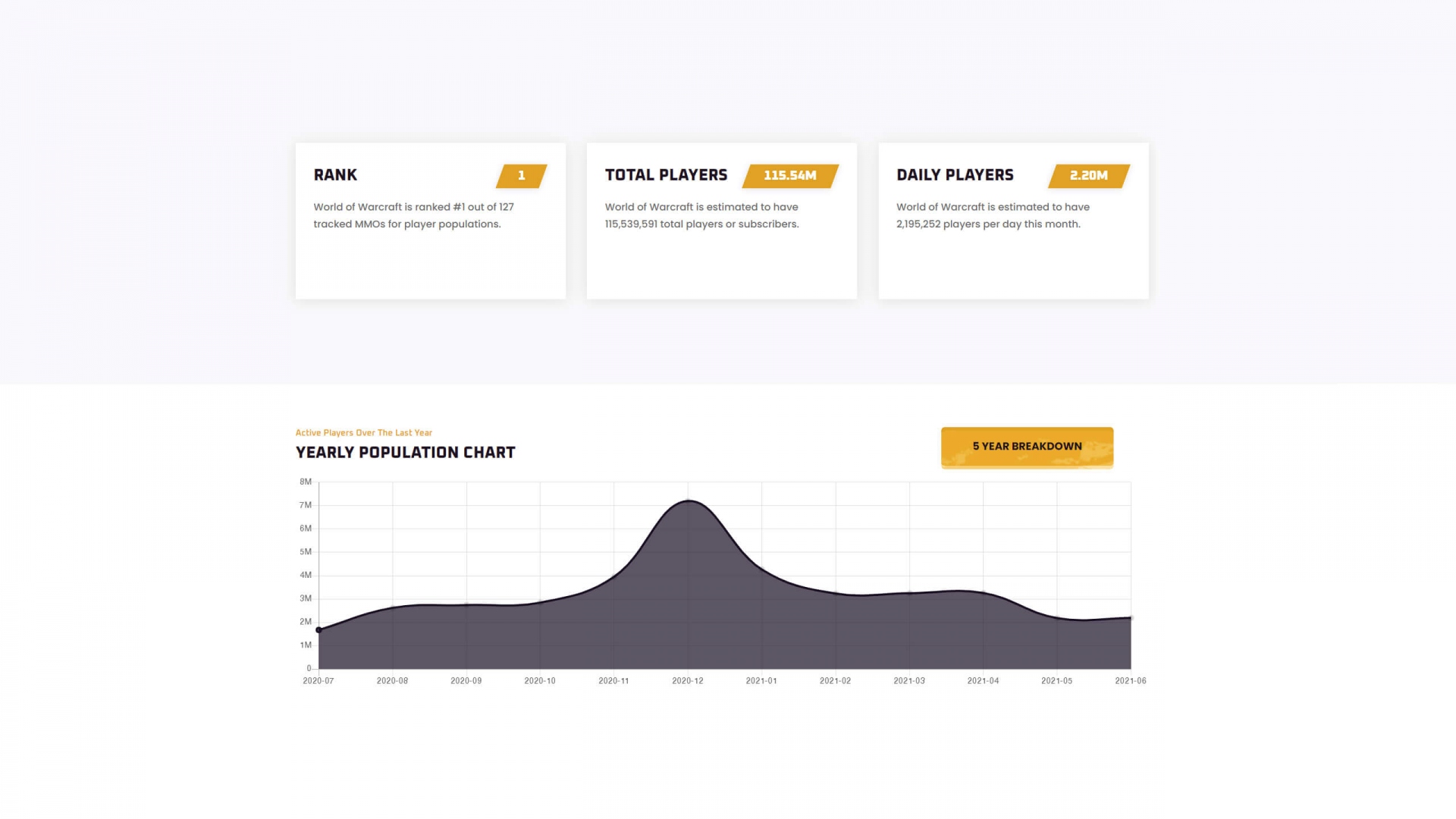This screenshot has height=819, width=1456.
Task: Click the 2020-09 x-axis label
Action: click(466, 681)
